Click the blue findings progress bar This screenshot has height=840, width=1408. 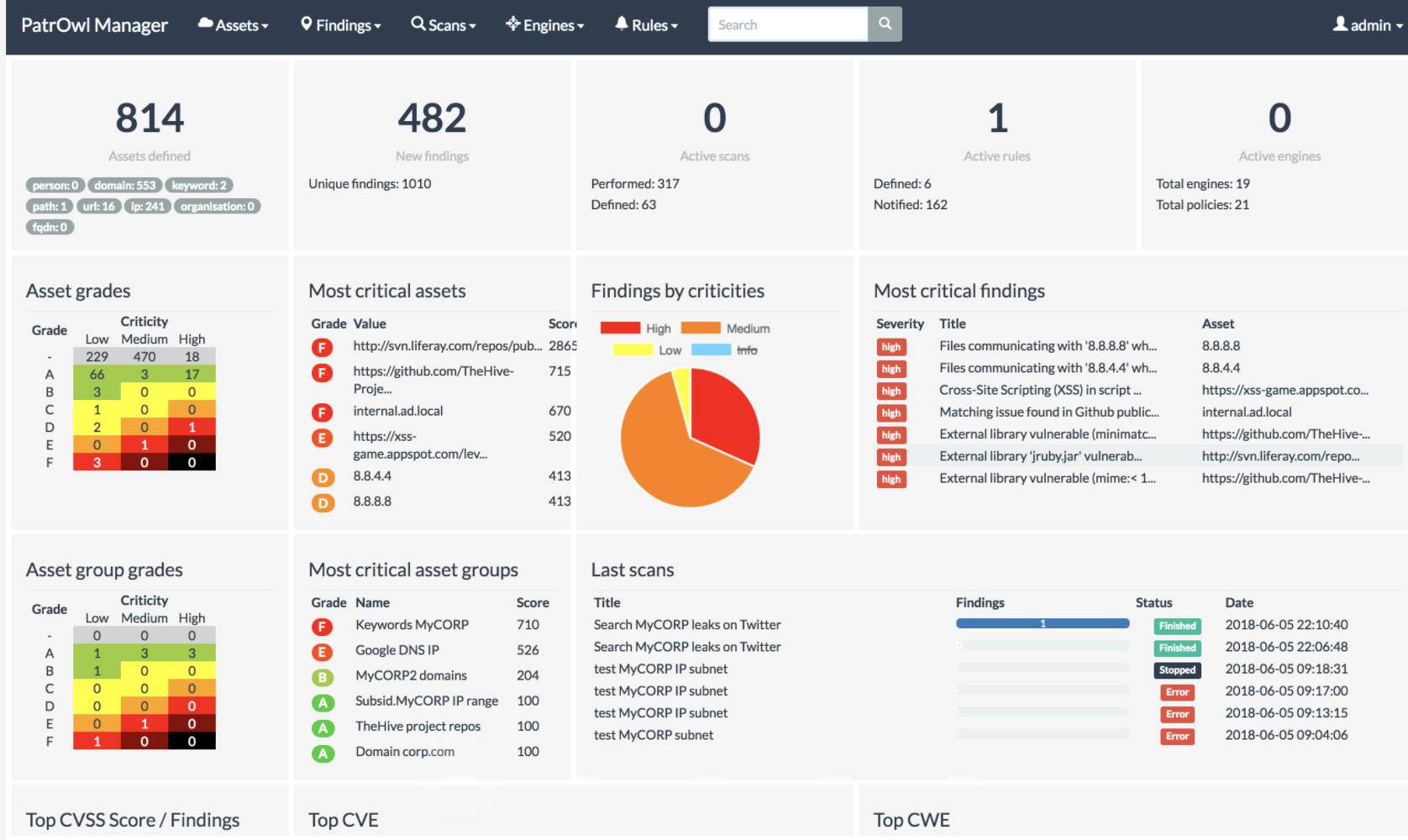[1042, 624]
